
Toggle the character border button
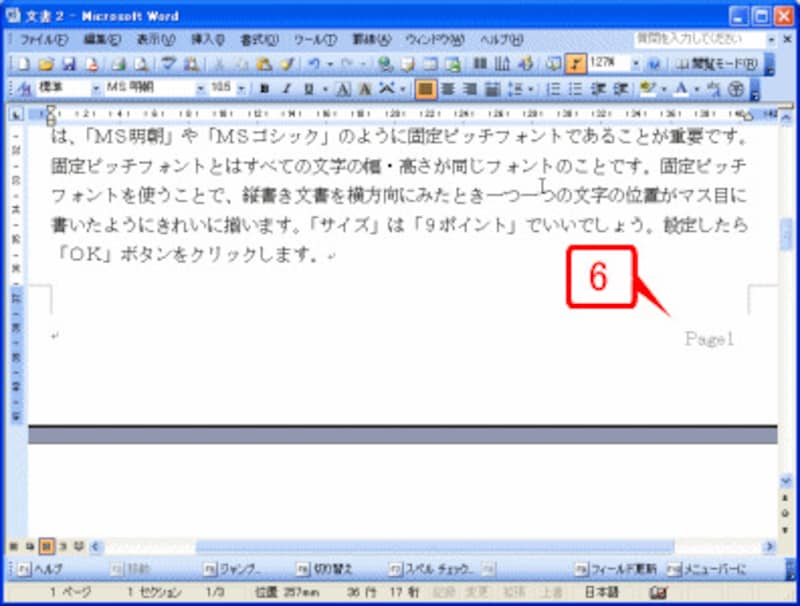pos(343,89)
